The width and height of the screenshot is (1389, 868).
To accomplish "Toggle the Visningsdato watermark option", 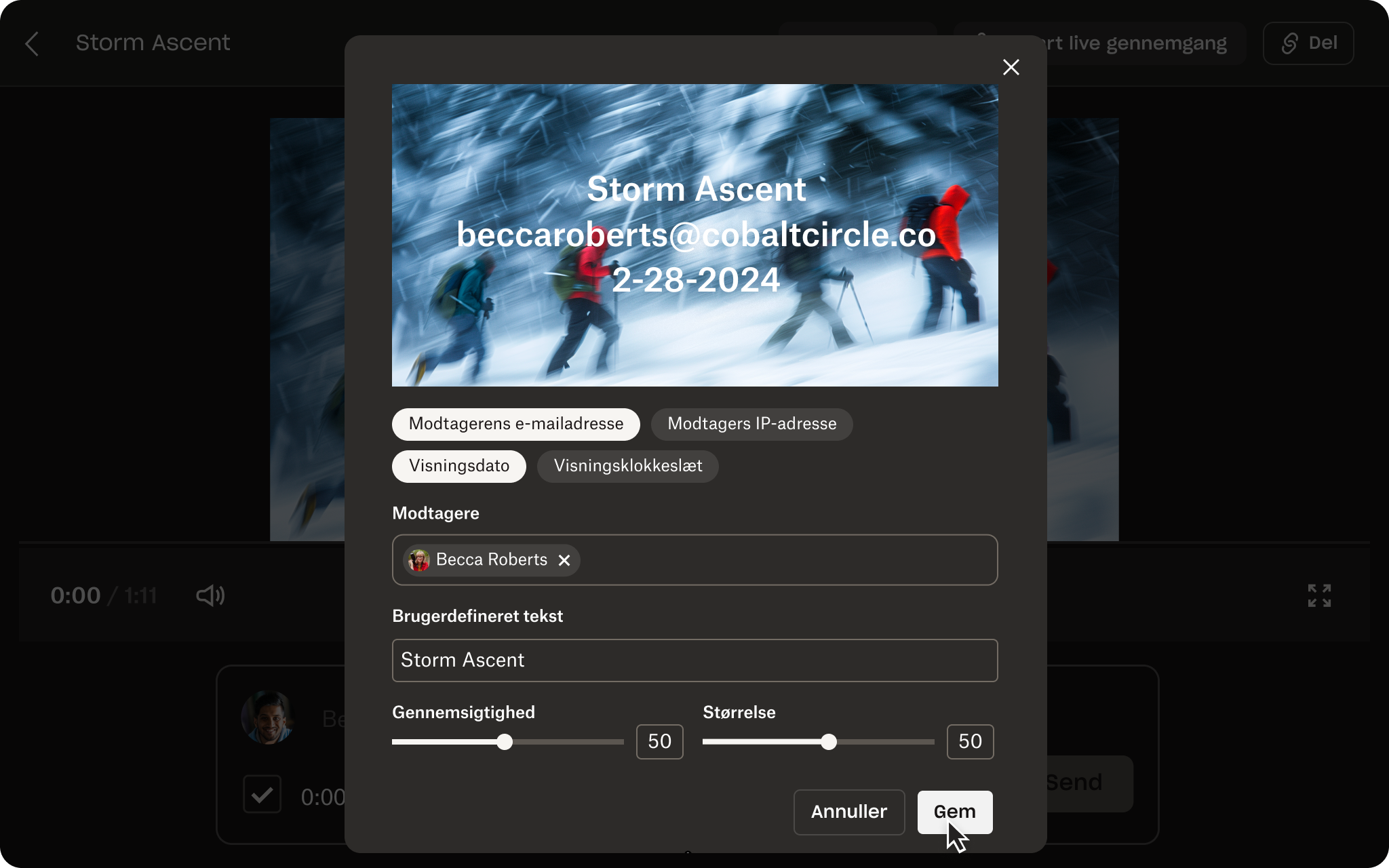I will click(459, 466).
